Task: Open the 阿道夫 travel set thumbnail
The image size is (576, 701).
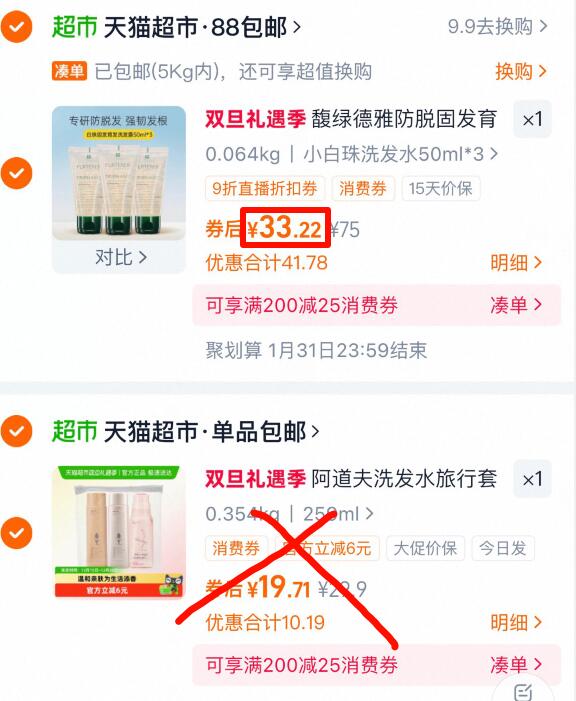Action: (119, 532)
